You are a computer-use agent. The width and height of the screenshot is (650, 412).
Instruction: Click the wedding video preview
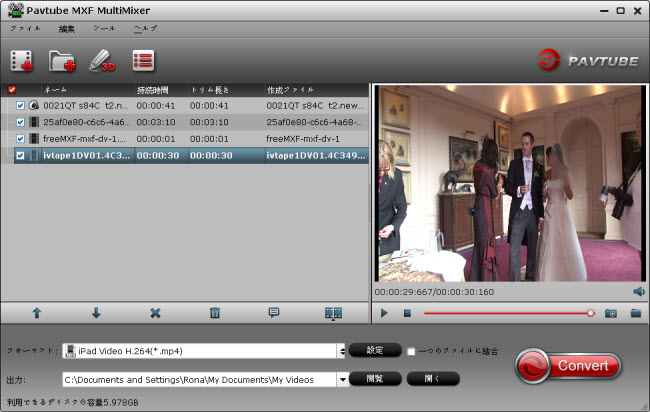(x=509, y=184)
